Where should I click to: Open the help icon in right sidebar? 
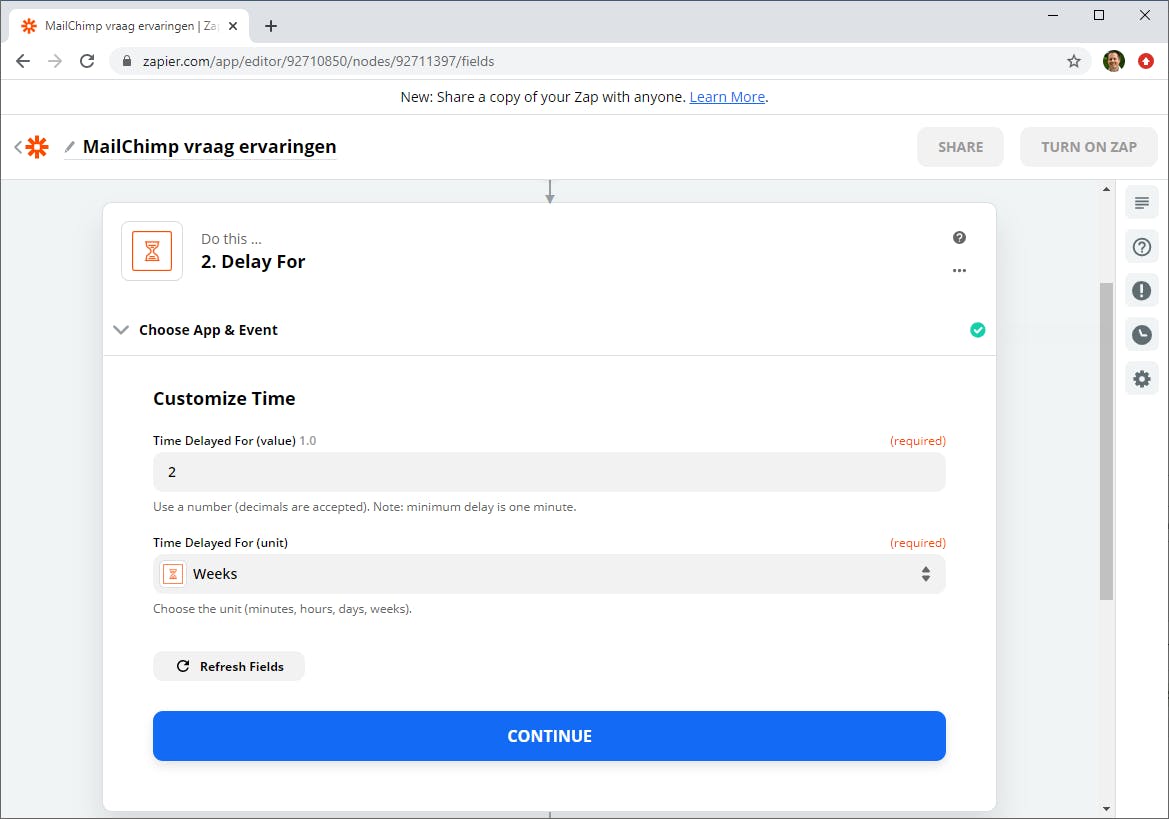pos(1141,247)
